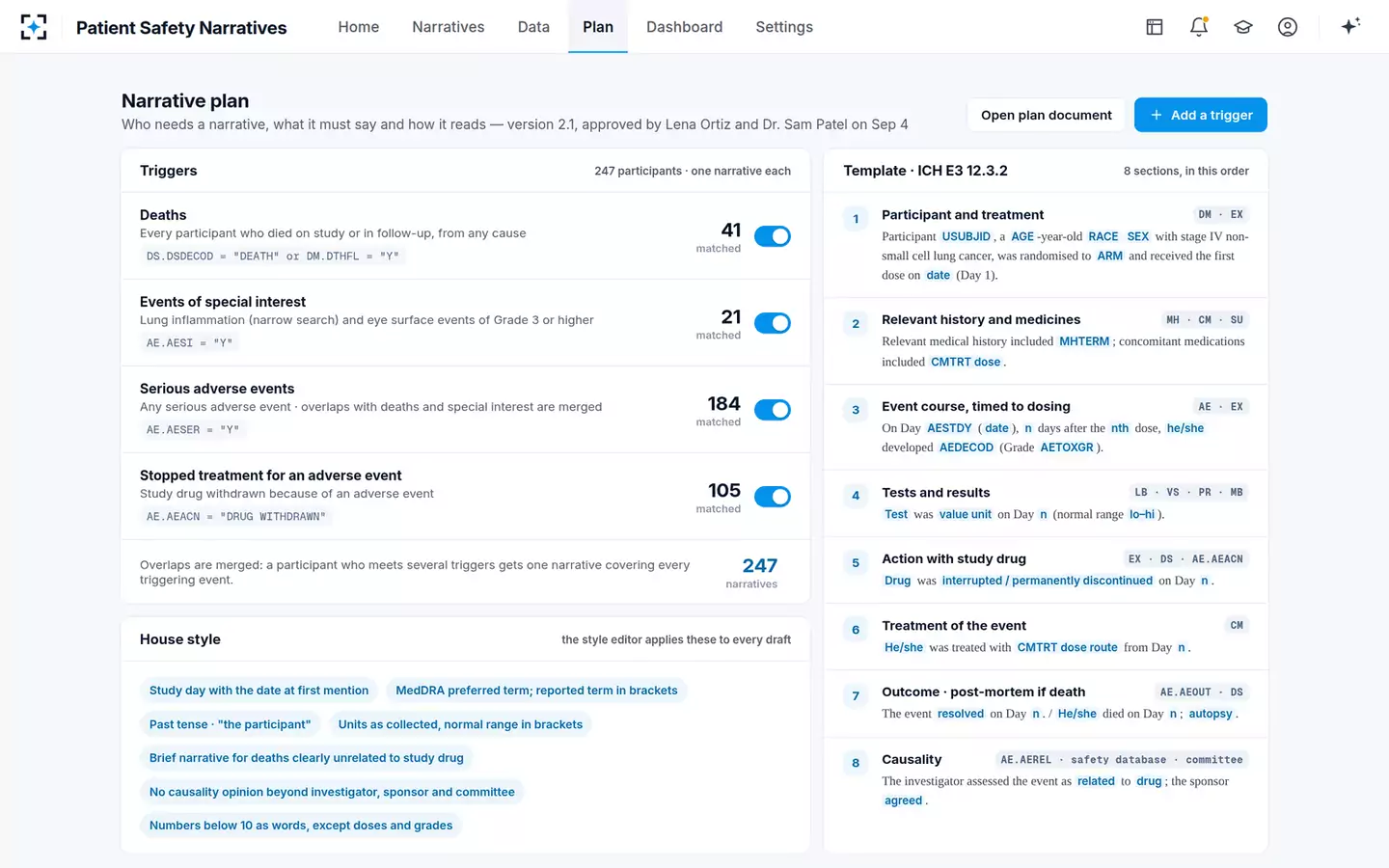
Task: Switch off Stopped treatment trigger toggle
Action: (773, 497)
